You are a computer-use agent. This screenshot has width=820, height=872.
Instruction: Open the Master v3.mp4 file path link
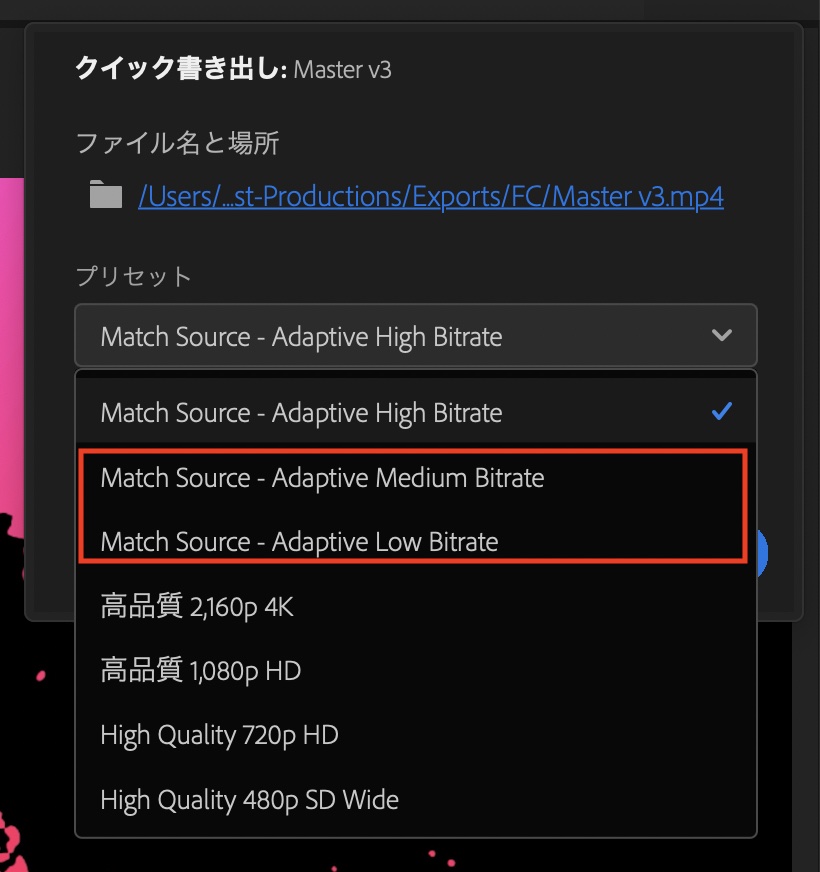pos(431,196)
